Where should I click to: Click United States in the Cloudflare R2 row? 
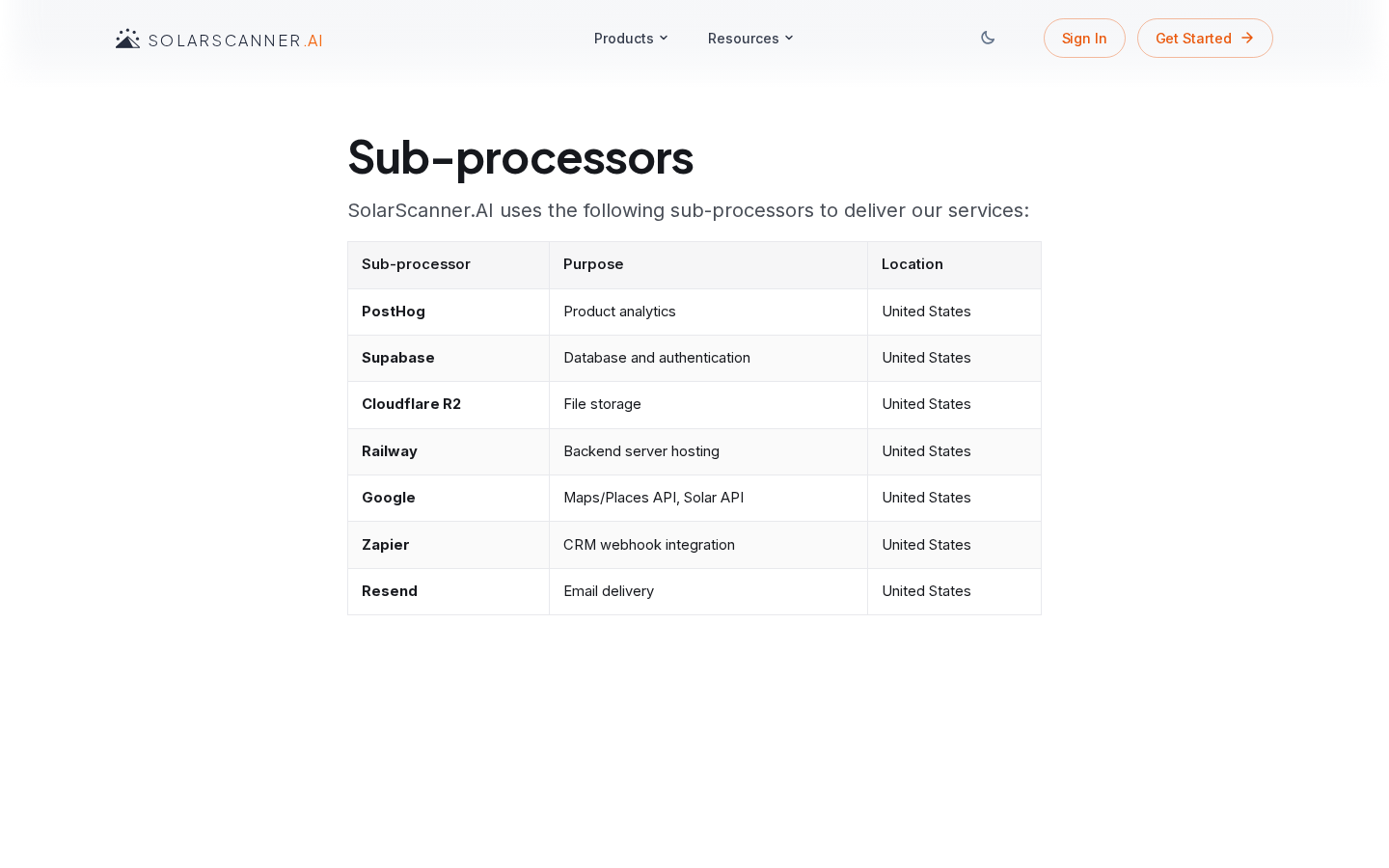click(x=955, y=404)
